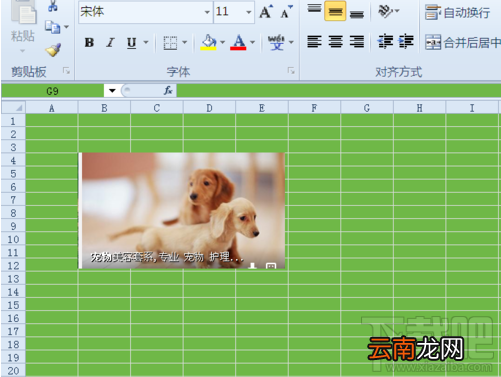Viewport: 501px width, 377px height.
Task: Select the Format Painter brush
Action: pos(53,50)
